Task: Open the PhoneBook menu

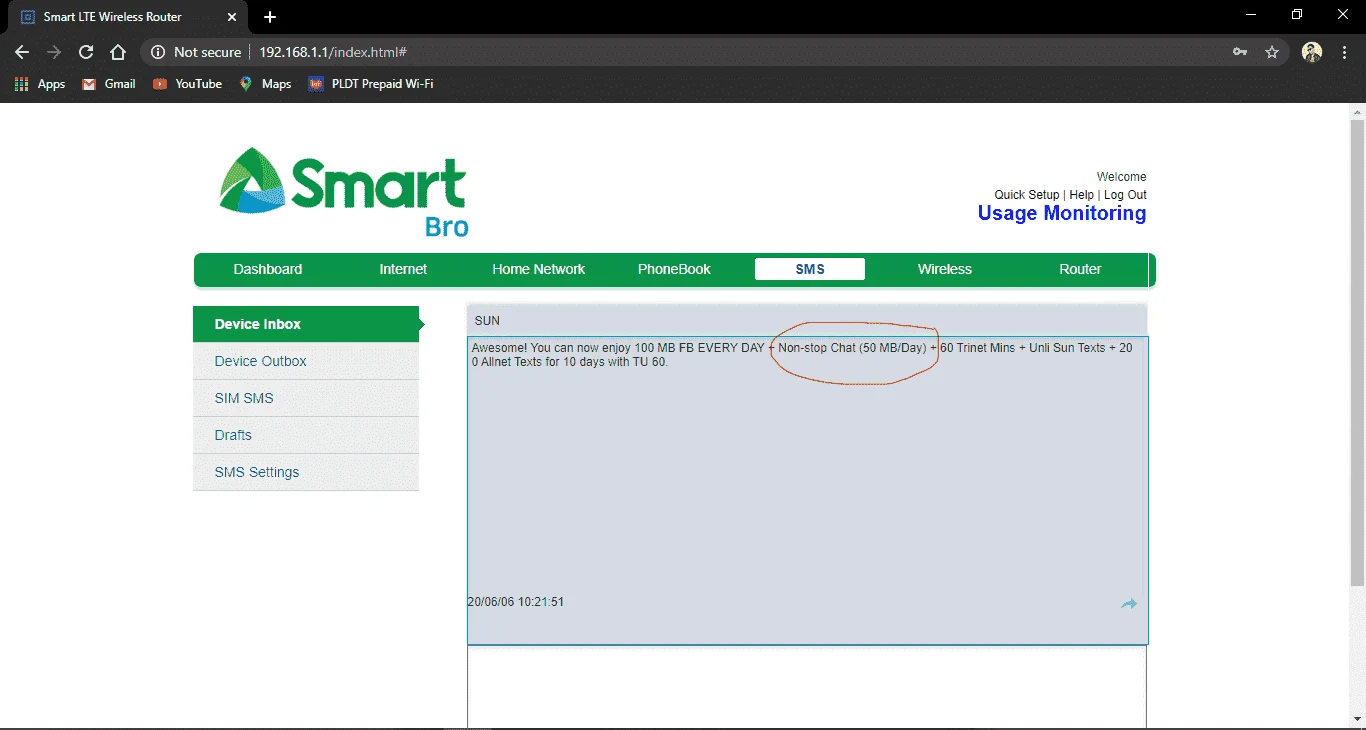Action: [674, 269]
